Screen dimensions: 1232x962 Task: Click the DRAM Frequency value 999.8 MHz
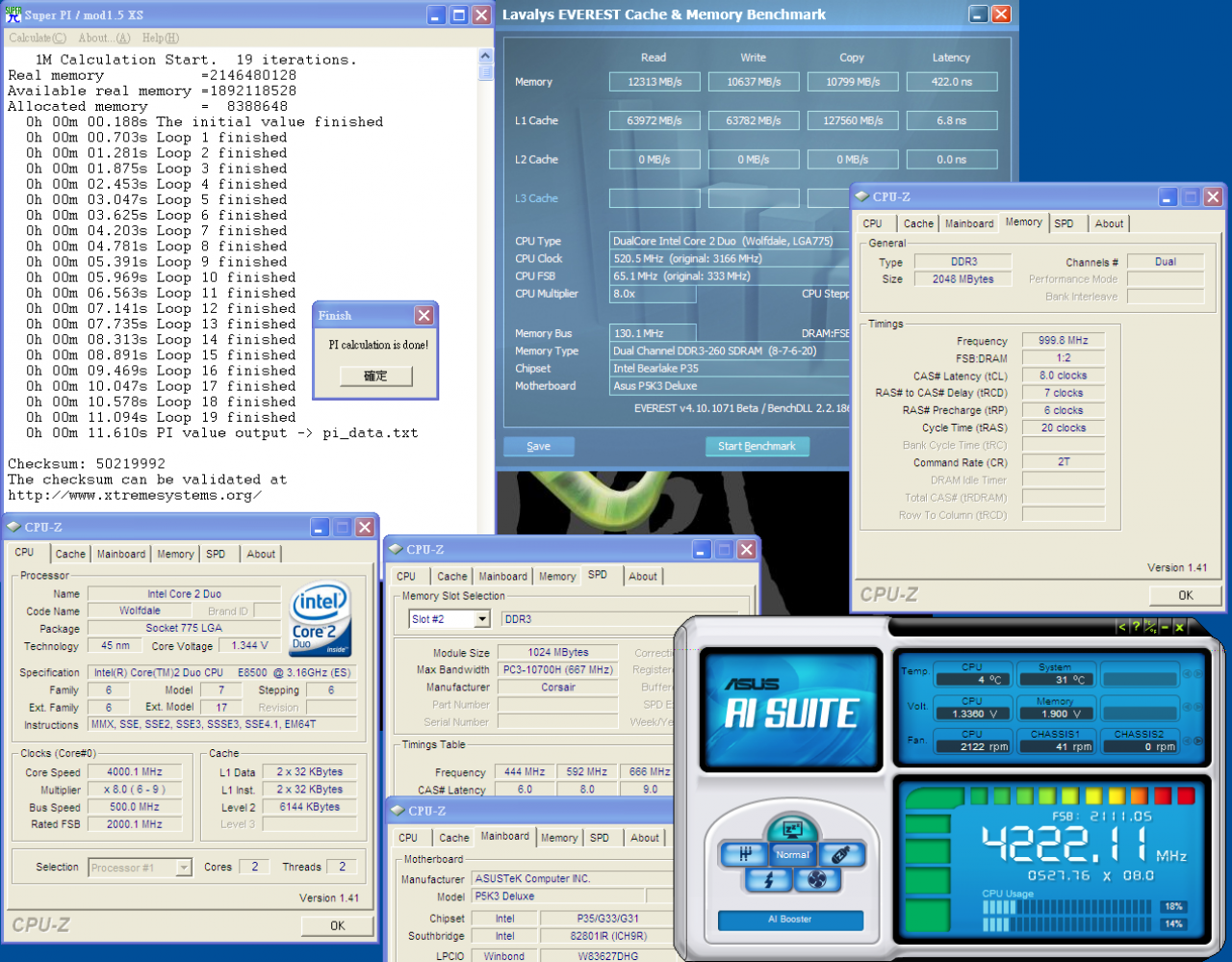(1063, 340)
